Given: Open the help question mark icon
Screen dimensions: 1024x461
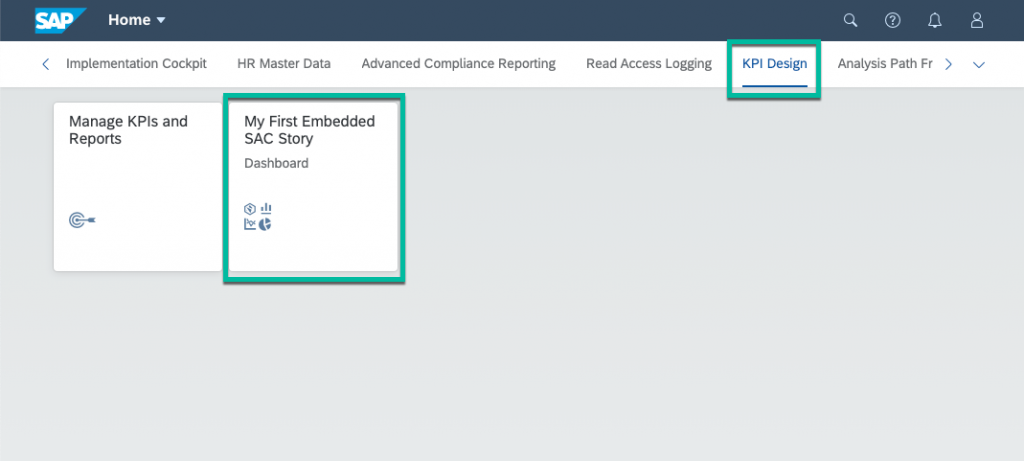Looking at the screenshot, I should tap(892, 20).
